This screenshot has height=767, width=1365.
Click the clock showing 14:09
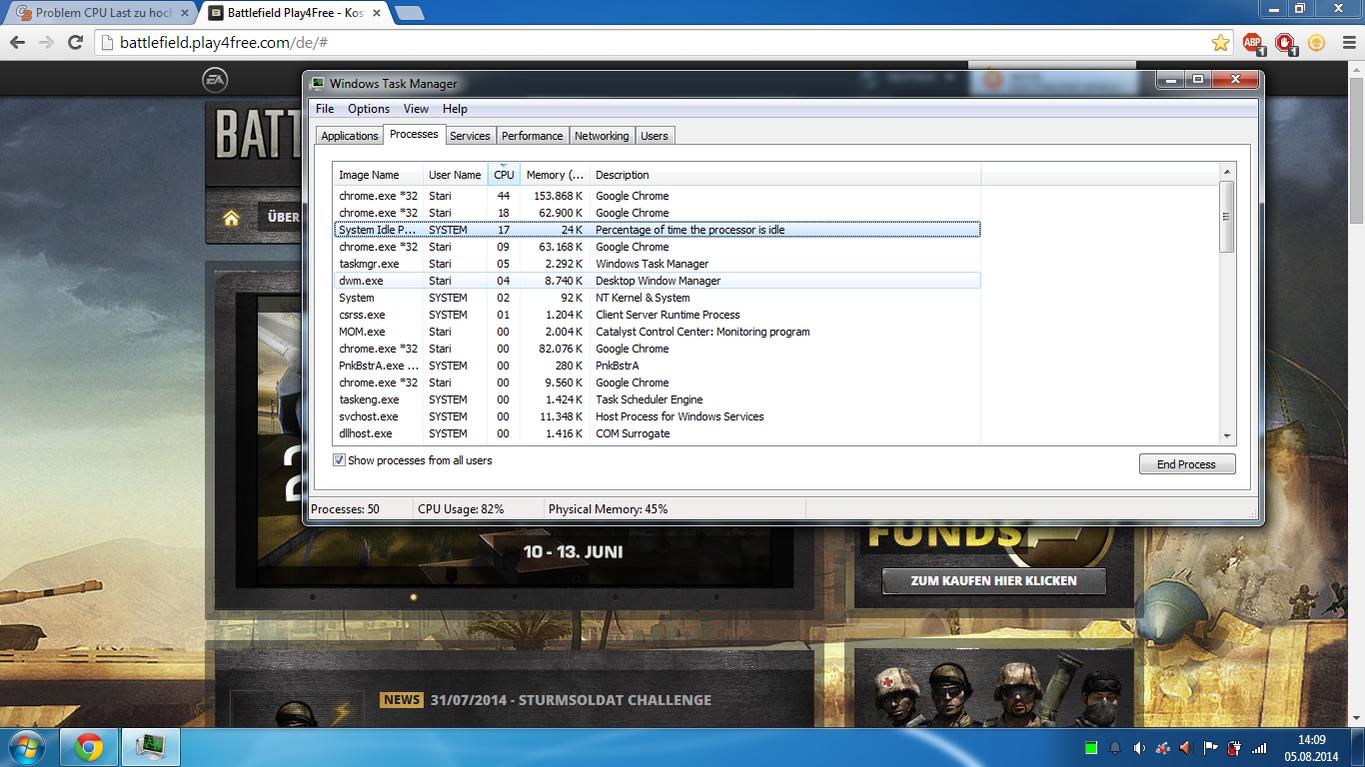point(1312,740)
